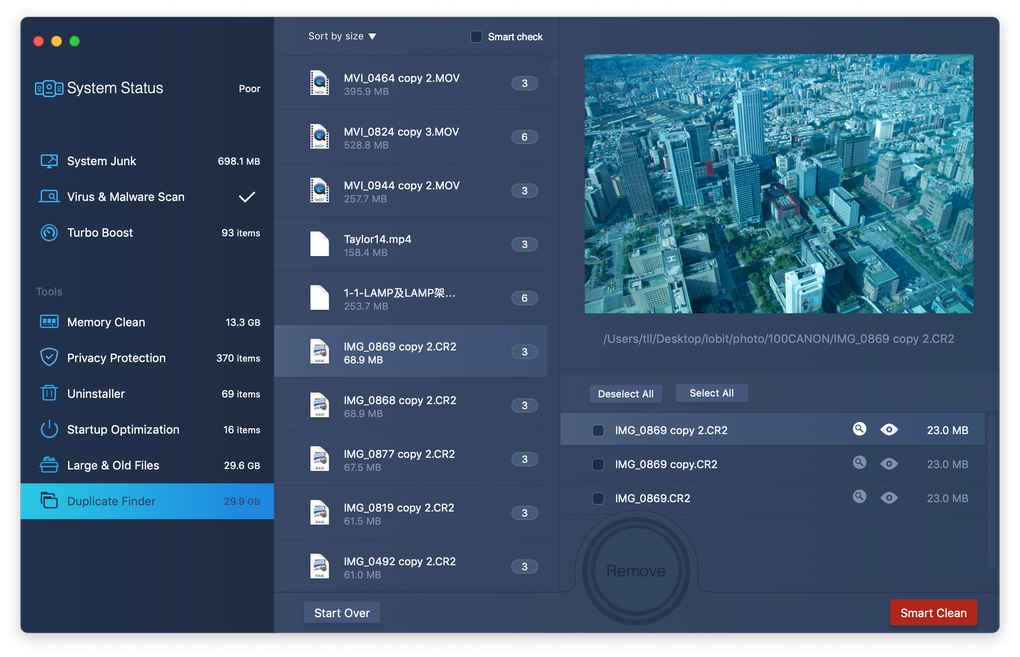Check the IMG_0869 copy 2.CR2 checkbox

click(598, 430)
